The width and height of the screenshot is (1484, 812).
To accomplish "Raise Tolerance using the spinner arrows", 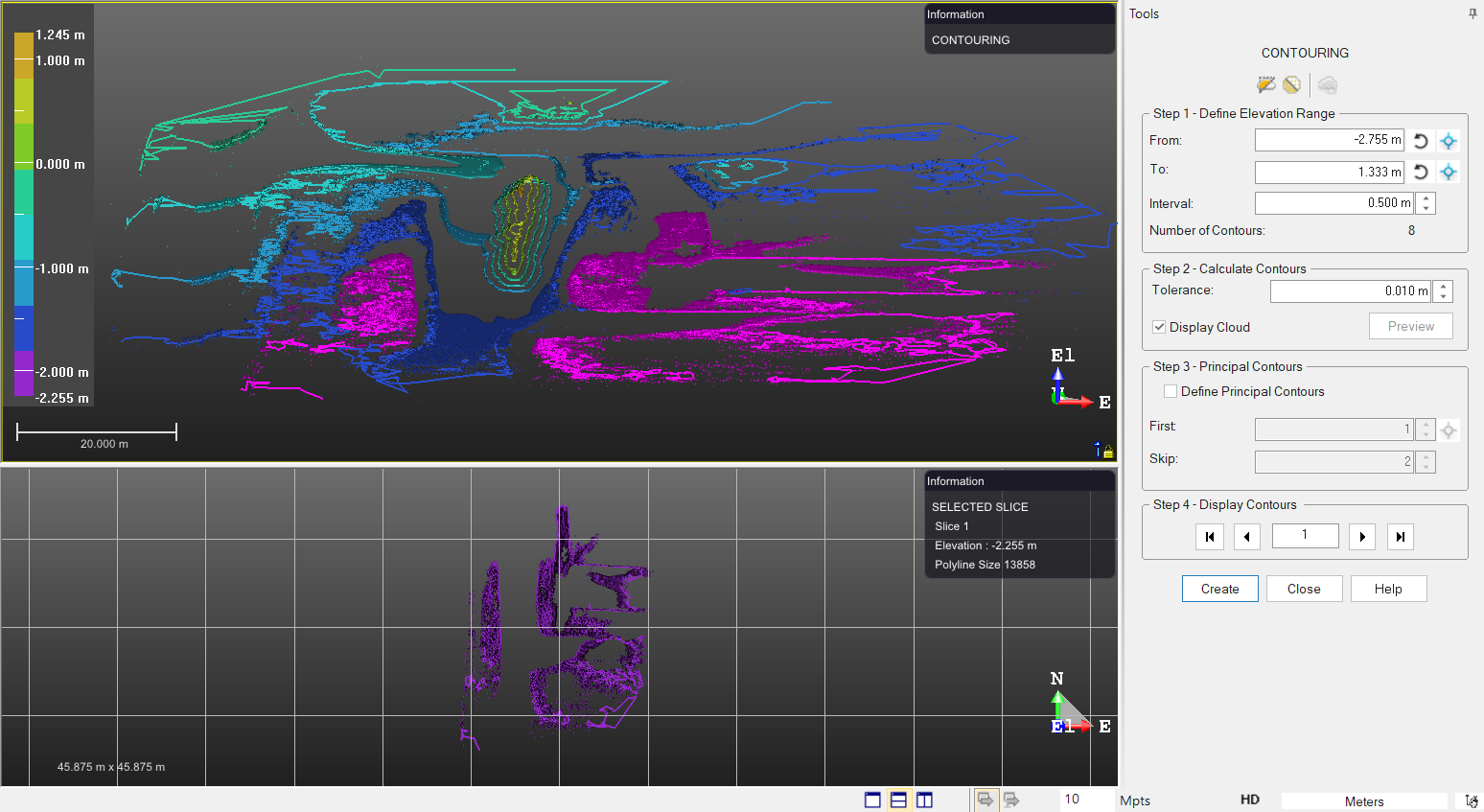I will (1443, 286).
